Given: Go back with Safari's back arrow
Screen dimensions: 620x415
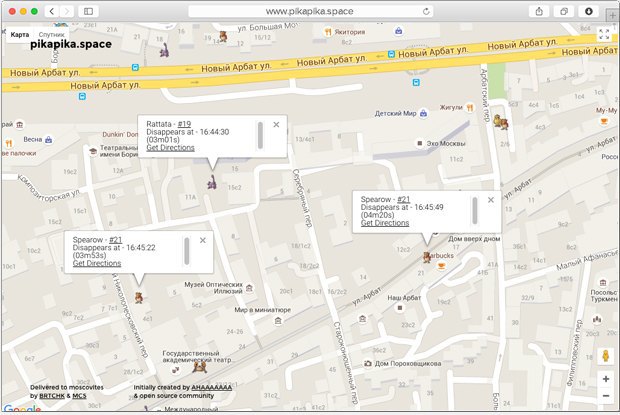Looking at the screenshot, I should (x=52, y=11).
